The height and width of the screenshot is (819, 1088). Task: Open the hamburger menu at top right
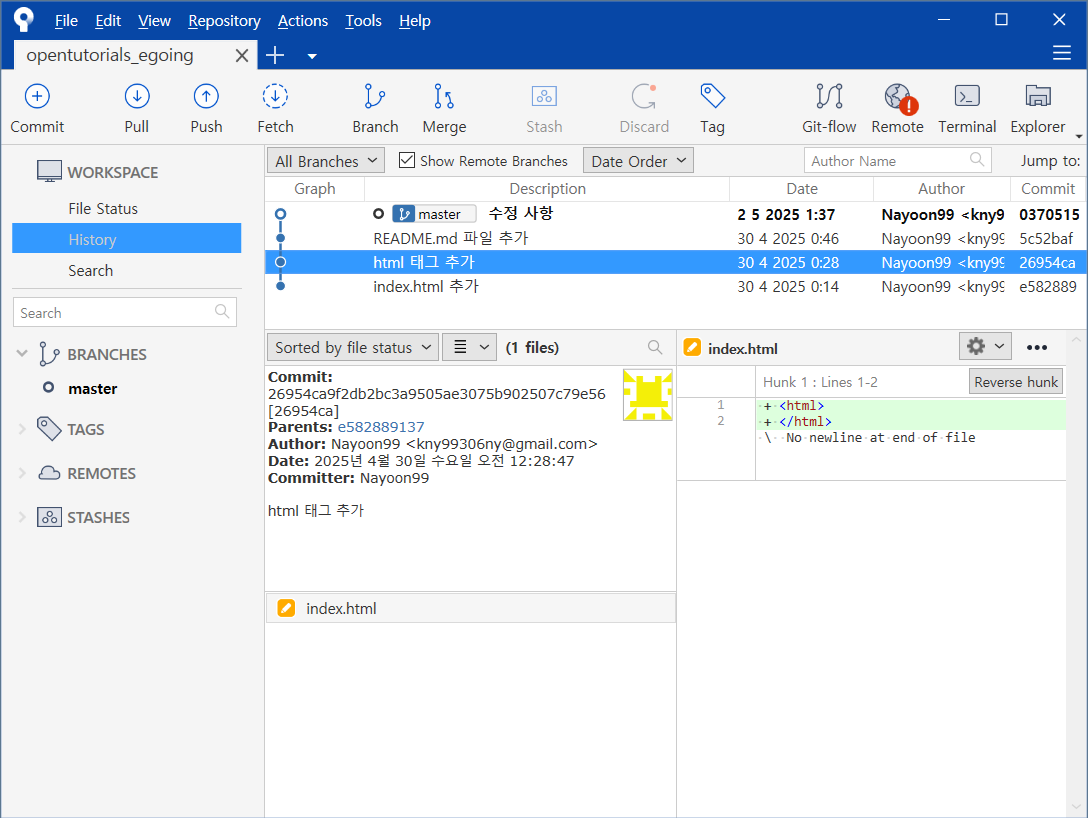pyautogui.click(x=1062, y=53)
